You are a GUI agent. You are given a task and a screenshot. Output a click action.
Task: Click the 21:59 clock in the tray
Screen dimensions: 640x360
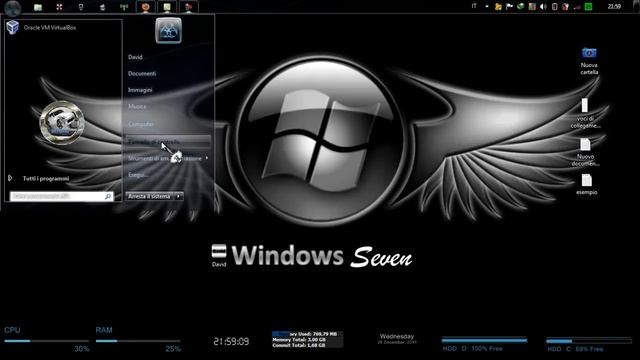pos(614,7)
